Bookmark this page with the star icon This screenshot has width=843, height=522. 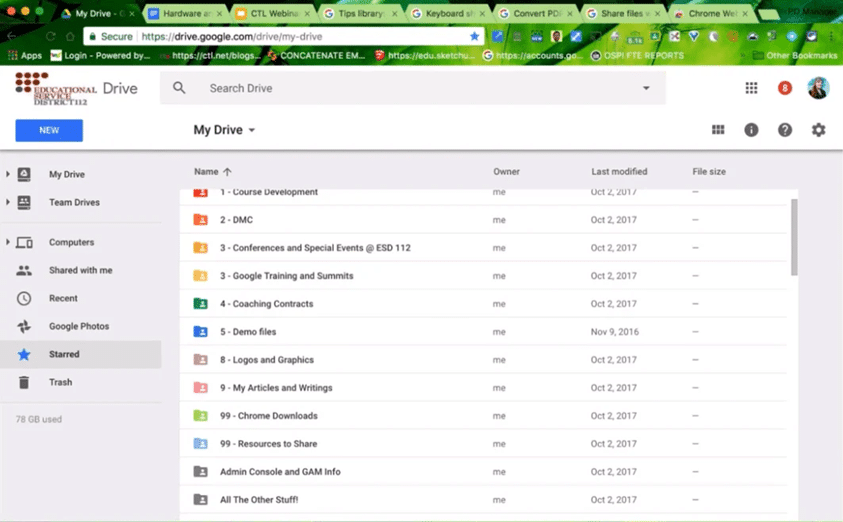tap(475, 36)
